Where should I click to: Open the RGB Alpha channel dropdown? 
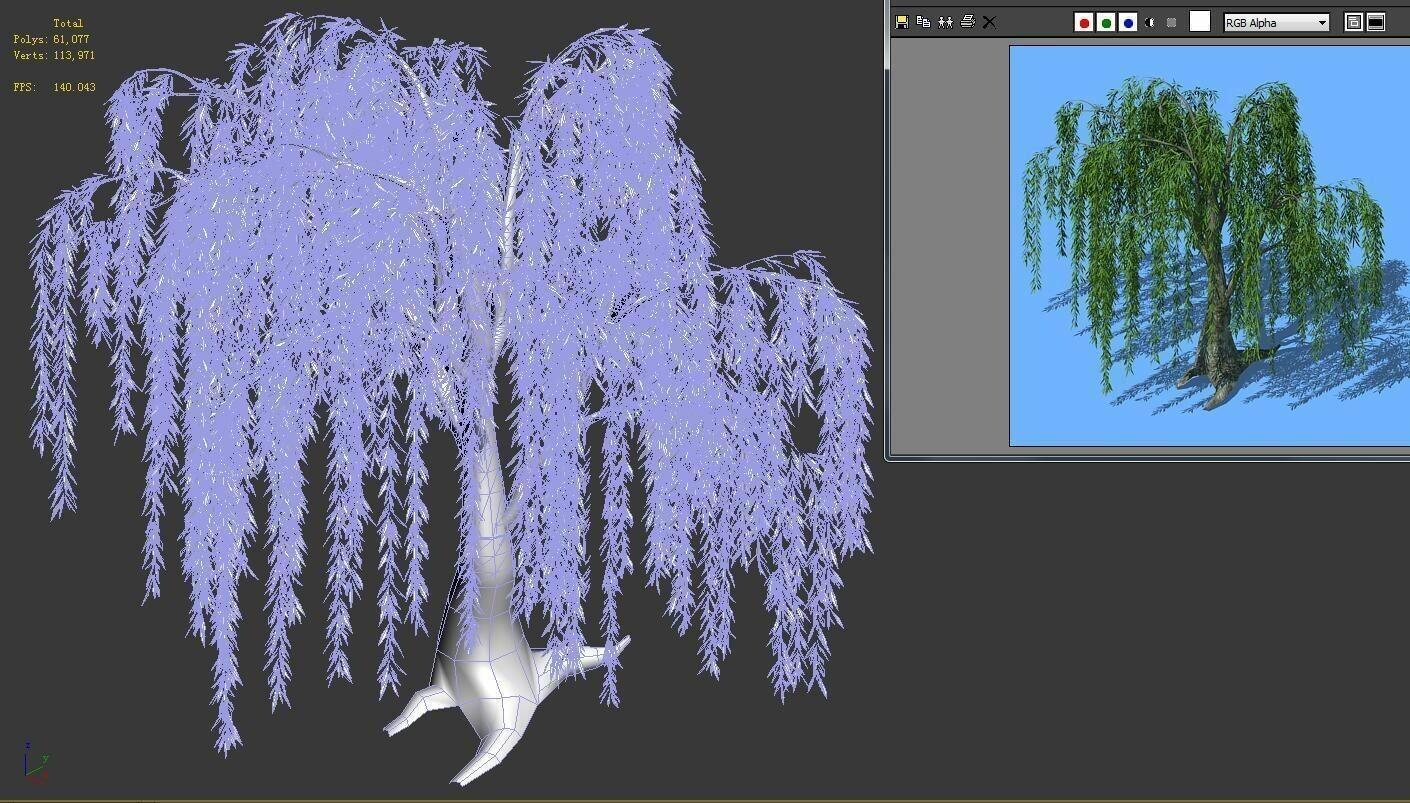pos(1322,22)
